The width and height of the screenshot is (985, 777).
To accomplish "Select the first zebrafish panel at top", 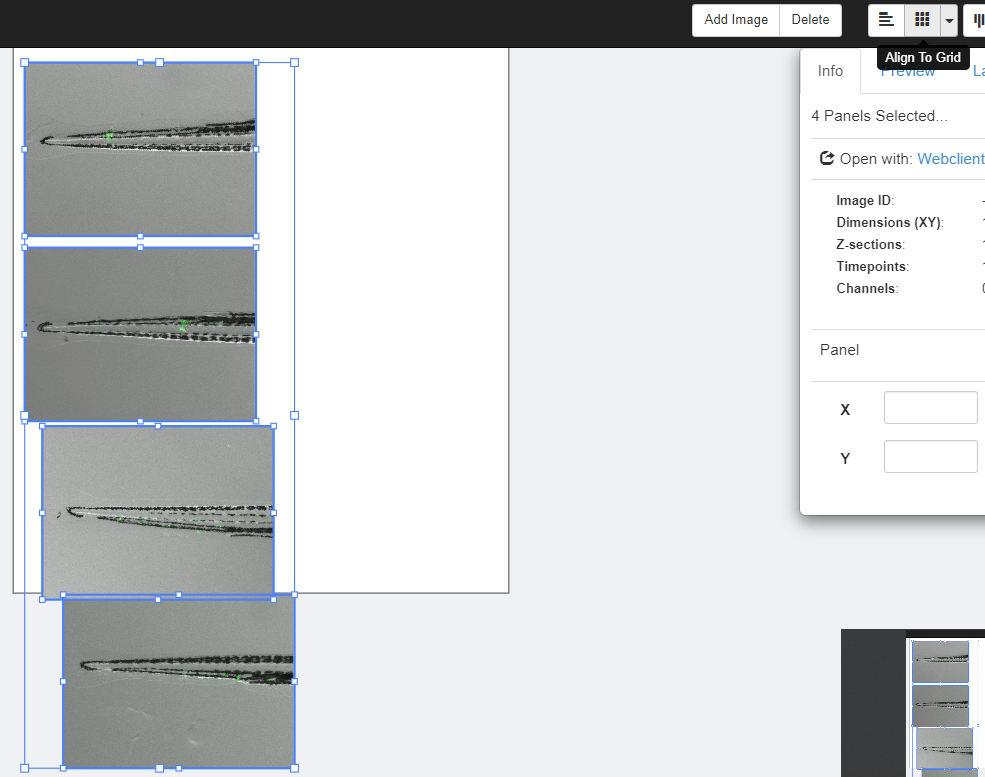I will (x=140, y=149).
